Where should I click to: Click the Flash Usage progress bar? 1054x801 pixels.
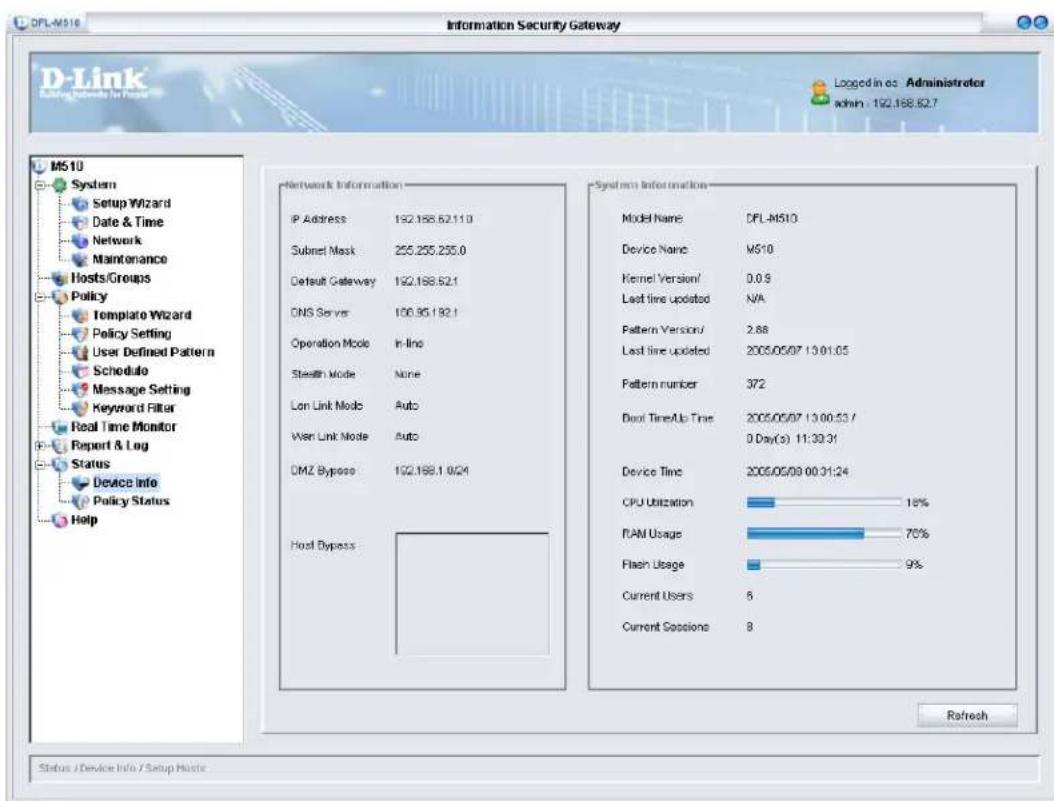click(x=823, y=564)
